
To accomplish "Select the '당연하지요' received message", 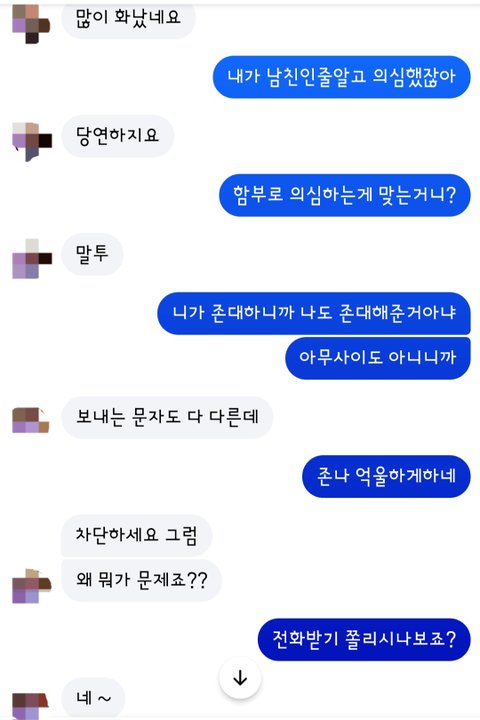I will 118,136.
